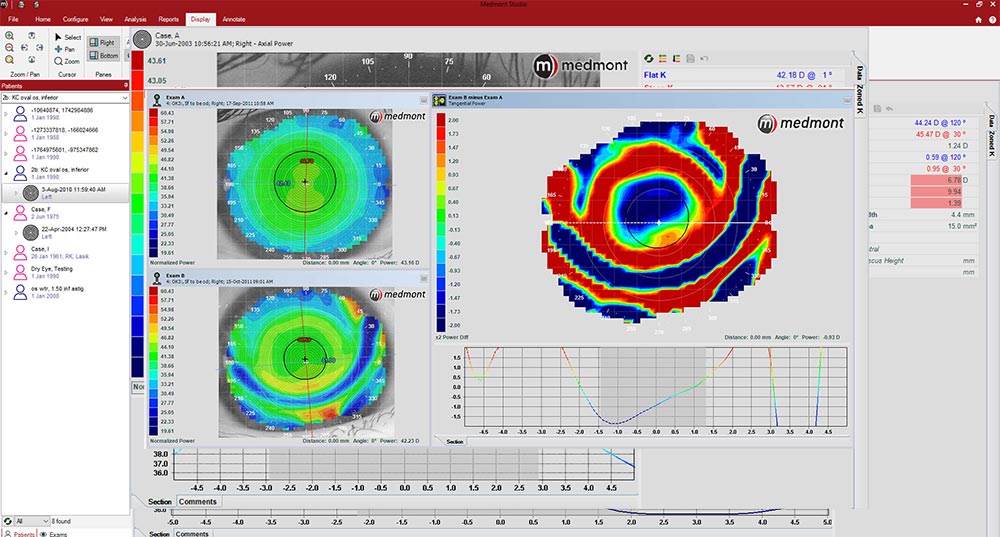Click the Zoom In magnifier icon
The image size is (1000, 537).
10,36
